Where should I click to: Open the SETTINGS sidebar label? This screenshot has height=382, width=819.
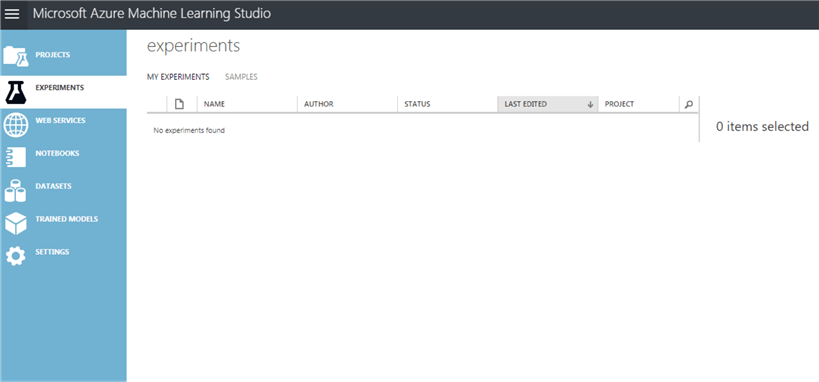[x=52, y=252]
